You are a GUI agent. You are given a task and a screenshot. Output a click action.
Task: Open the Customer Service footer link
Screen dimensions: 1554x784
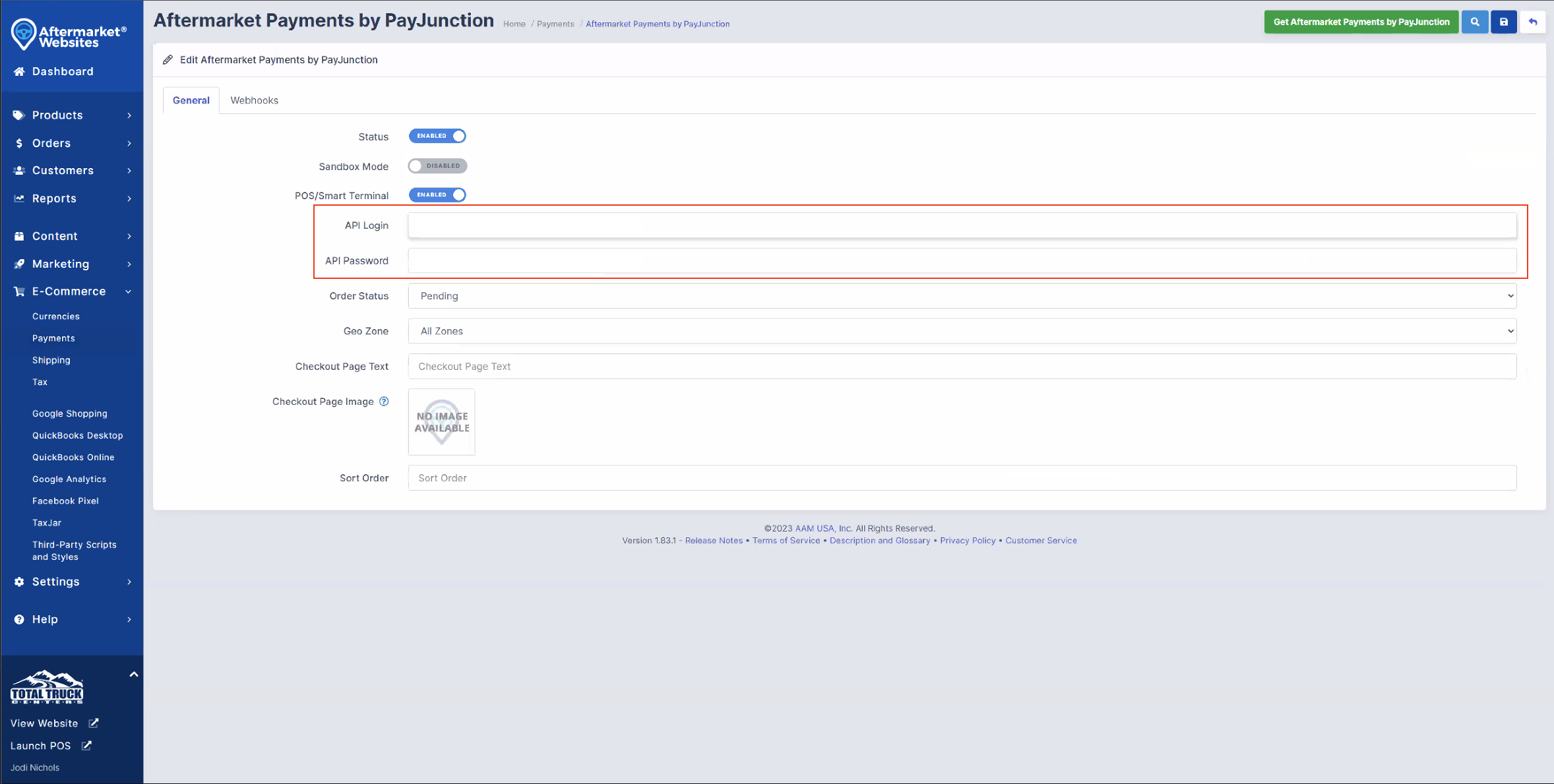(x=1041, y=540)
